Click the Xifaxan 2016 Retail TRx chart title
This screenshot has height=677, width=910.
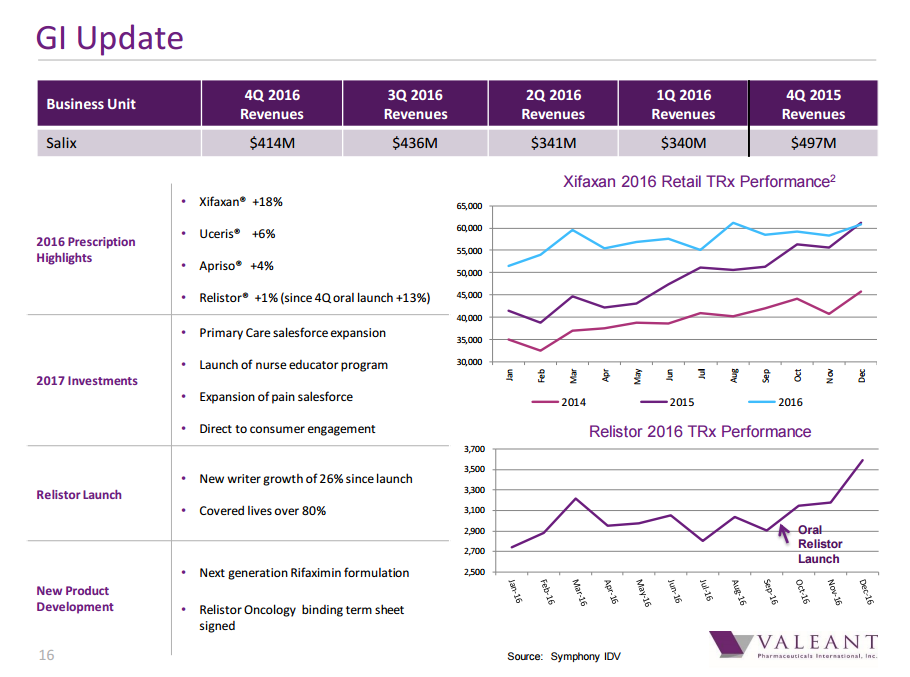pos(699,182)
